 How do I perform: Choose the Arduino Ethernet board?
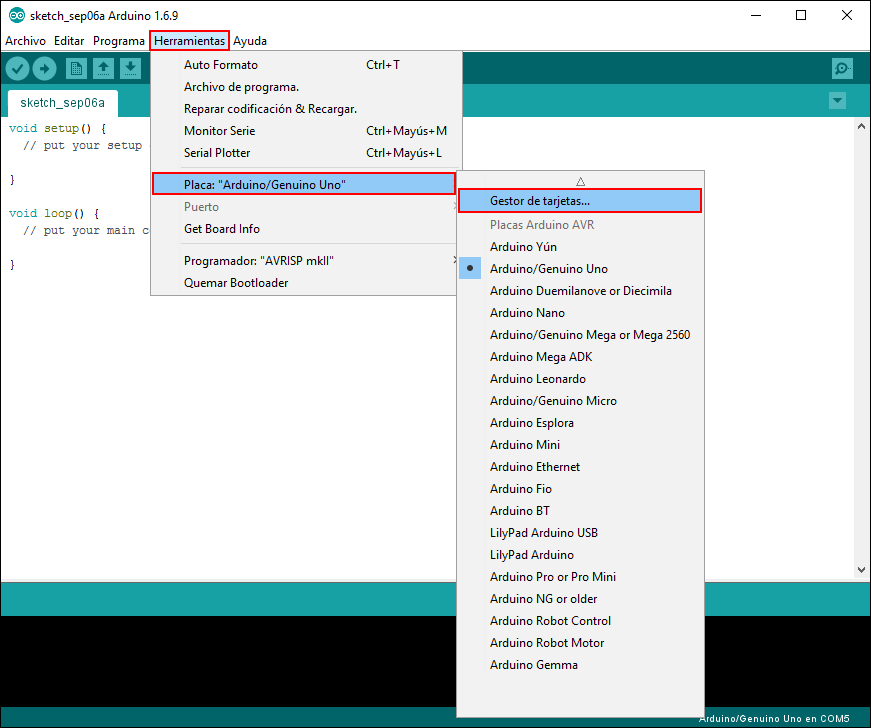click(581, 467)
